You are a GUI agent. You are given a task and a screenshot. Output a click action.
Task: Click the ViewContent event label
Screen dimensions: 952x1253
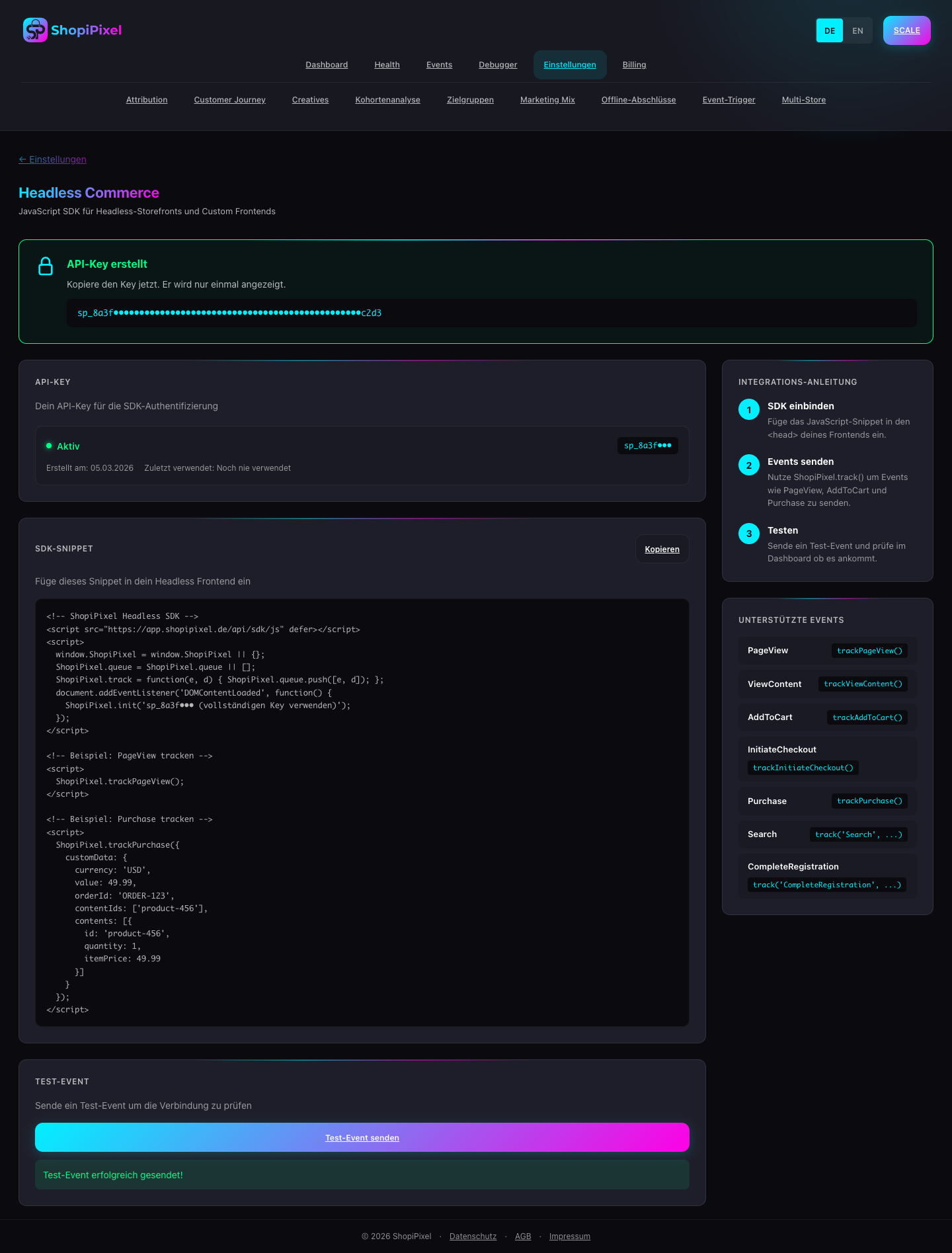pos(774,684)
